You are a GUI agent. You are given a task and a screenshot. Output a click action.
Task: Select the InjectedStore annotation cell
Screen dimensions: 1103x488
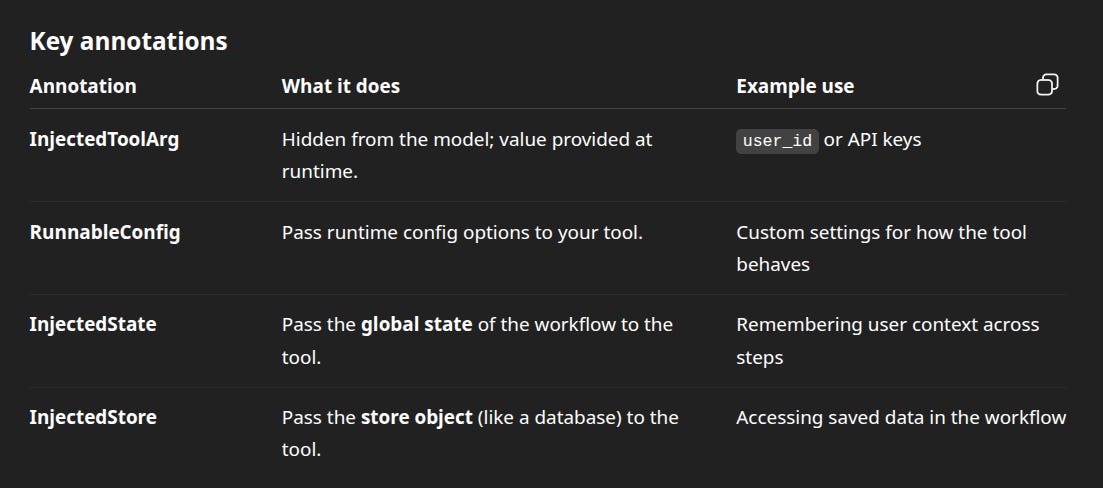pyautogui.click(x=93, y=417)
